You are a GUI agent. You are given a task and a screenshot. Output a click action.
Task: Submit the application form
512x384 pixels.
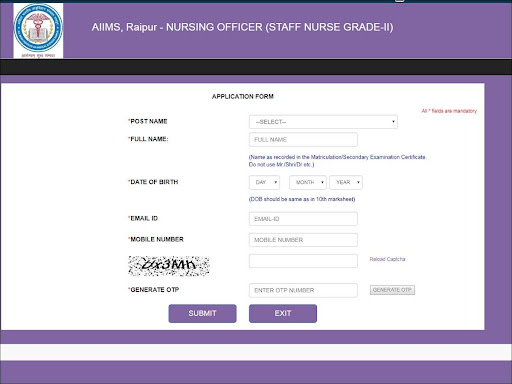(x=202, y=313)
